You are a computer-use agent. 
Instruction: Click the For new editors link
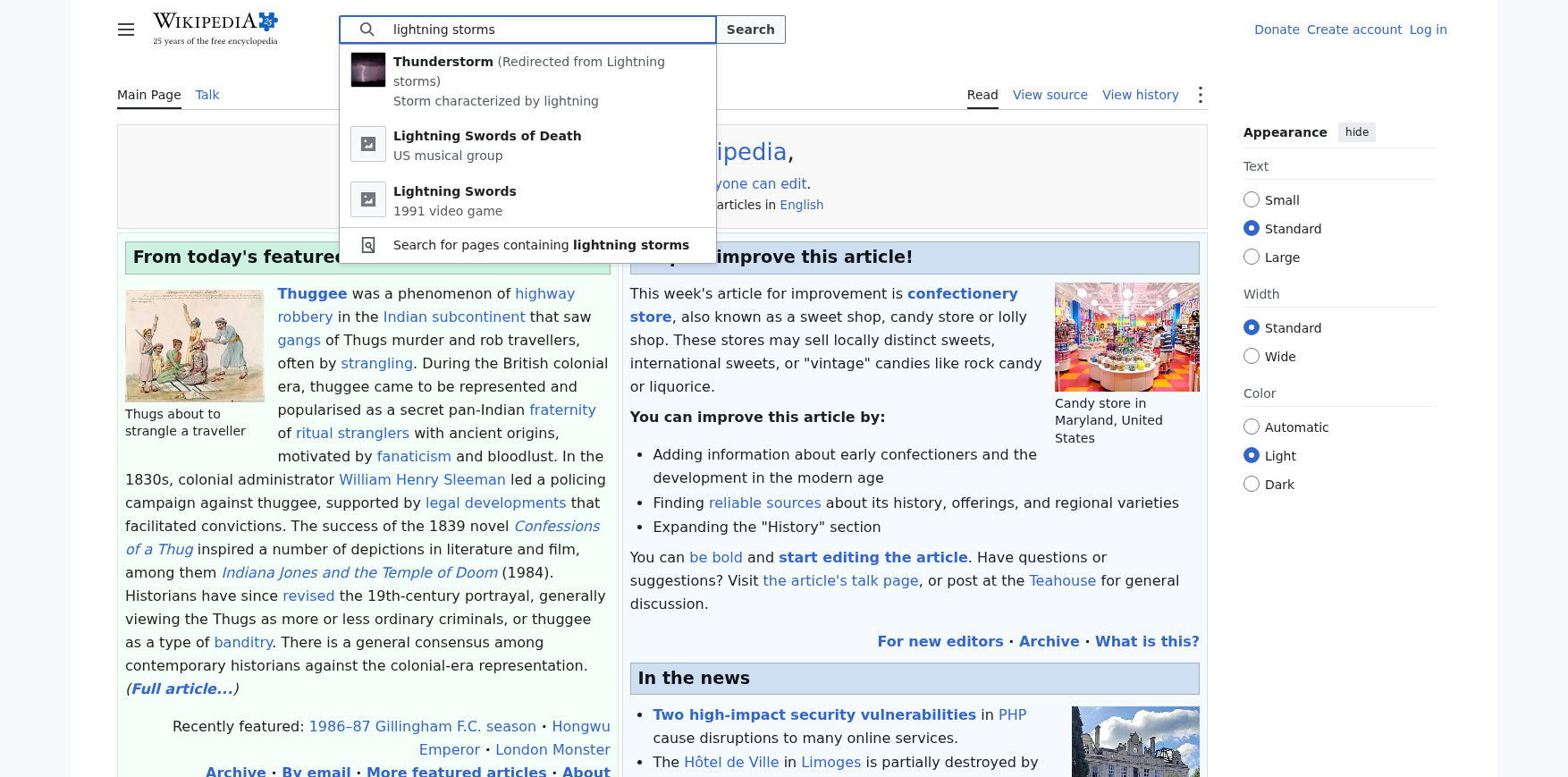[940, 641]
